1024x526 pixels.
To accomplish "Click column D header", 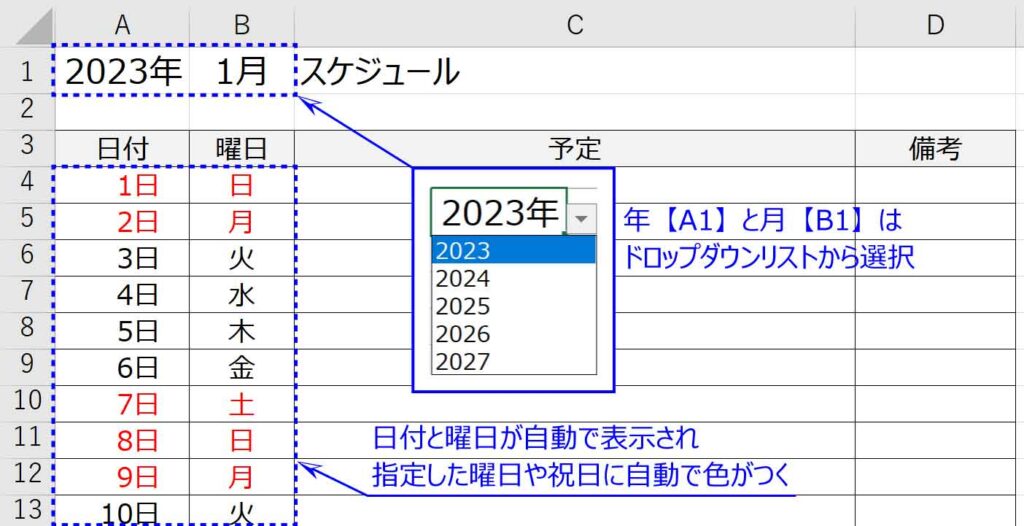I will (935, 25).
